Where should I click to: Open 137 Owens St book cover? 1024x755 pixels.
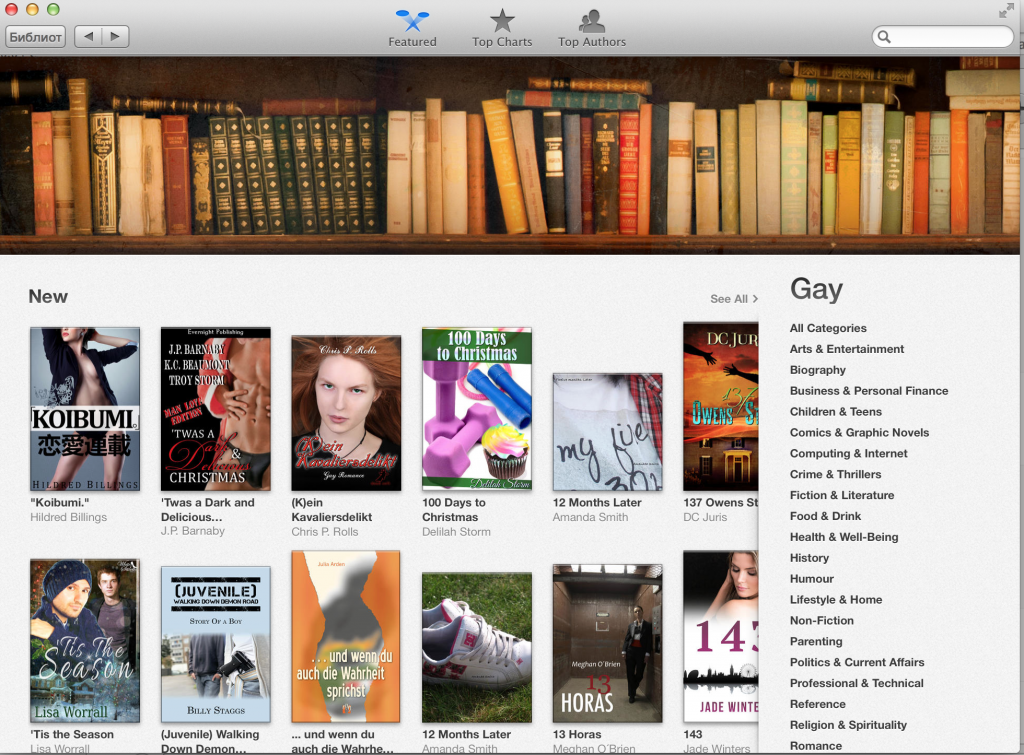pyautogui.click(x=721, y=406)
